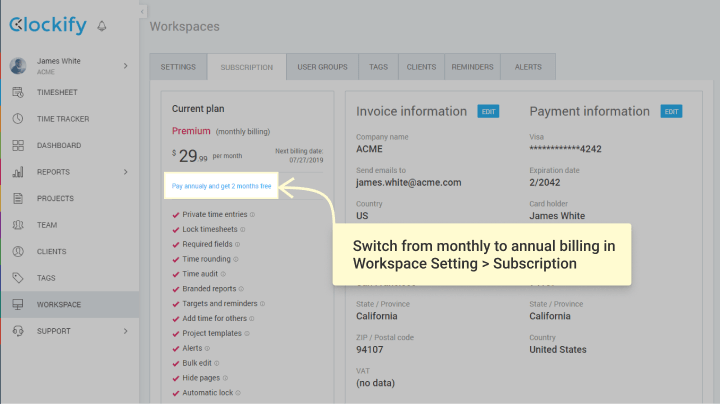Click the 07/27/2019 next billing date

(306, 160)
